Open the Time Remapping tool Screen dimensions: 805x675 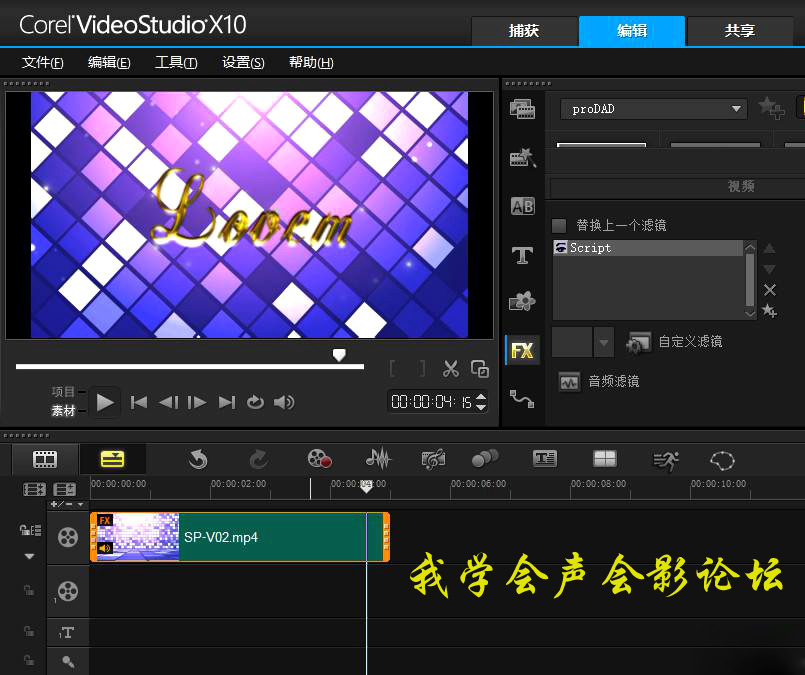(665, 461)
